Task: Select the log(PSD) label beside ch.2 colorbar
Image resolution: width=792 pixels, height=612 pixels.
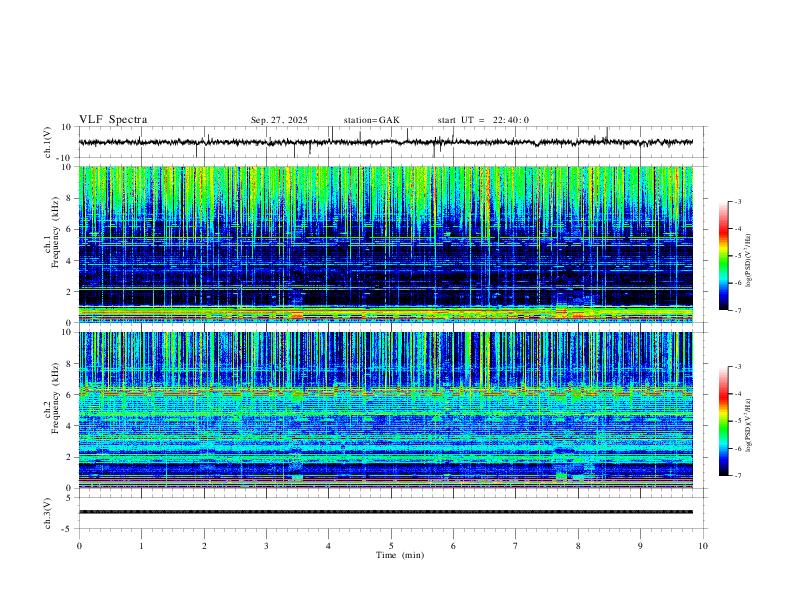Action: pos(749,426)
